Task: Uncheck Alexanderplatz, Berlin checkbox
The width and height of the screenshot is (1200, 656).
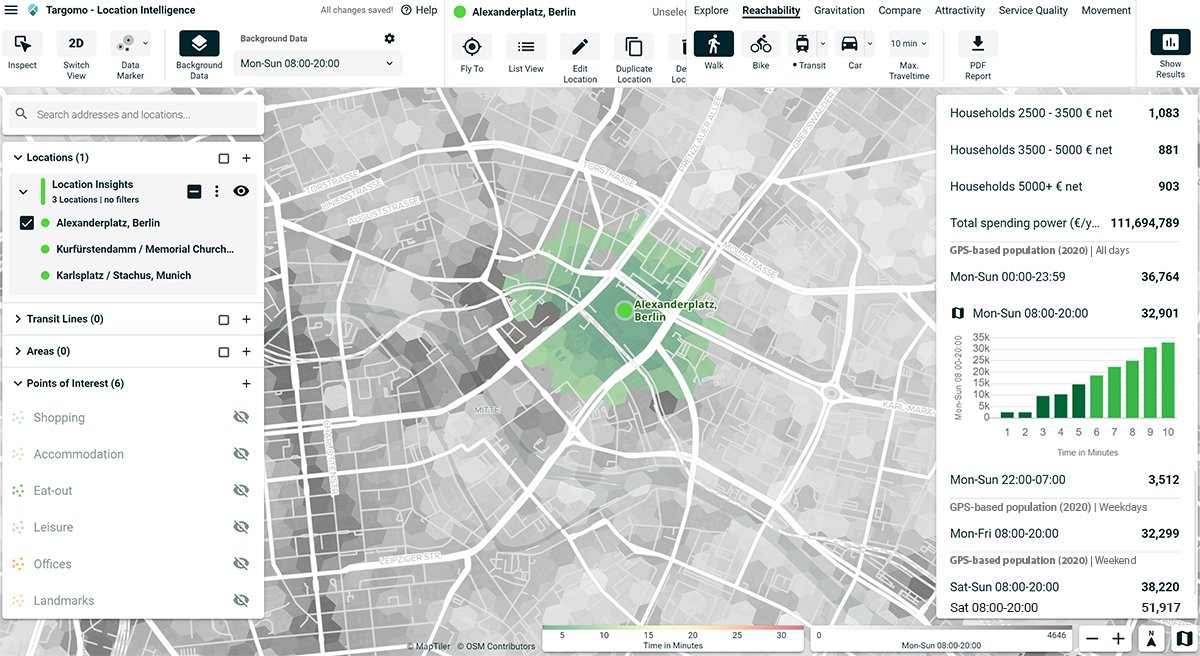Action: click(x=27, y=223)
